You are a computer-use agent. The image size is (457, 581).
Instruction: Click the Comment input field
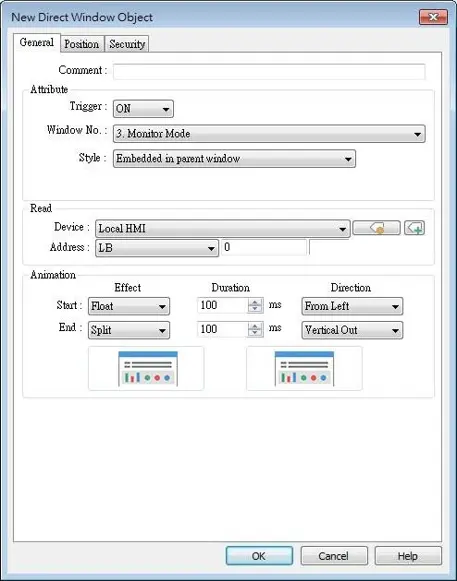pyautogui.click(x=269, y=71)
